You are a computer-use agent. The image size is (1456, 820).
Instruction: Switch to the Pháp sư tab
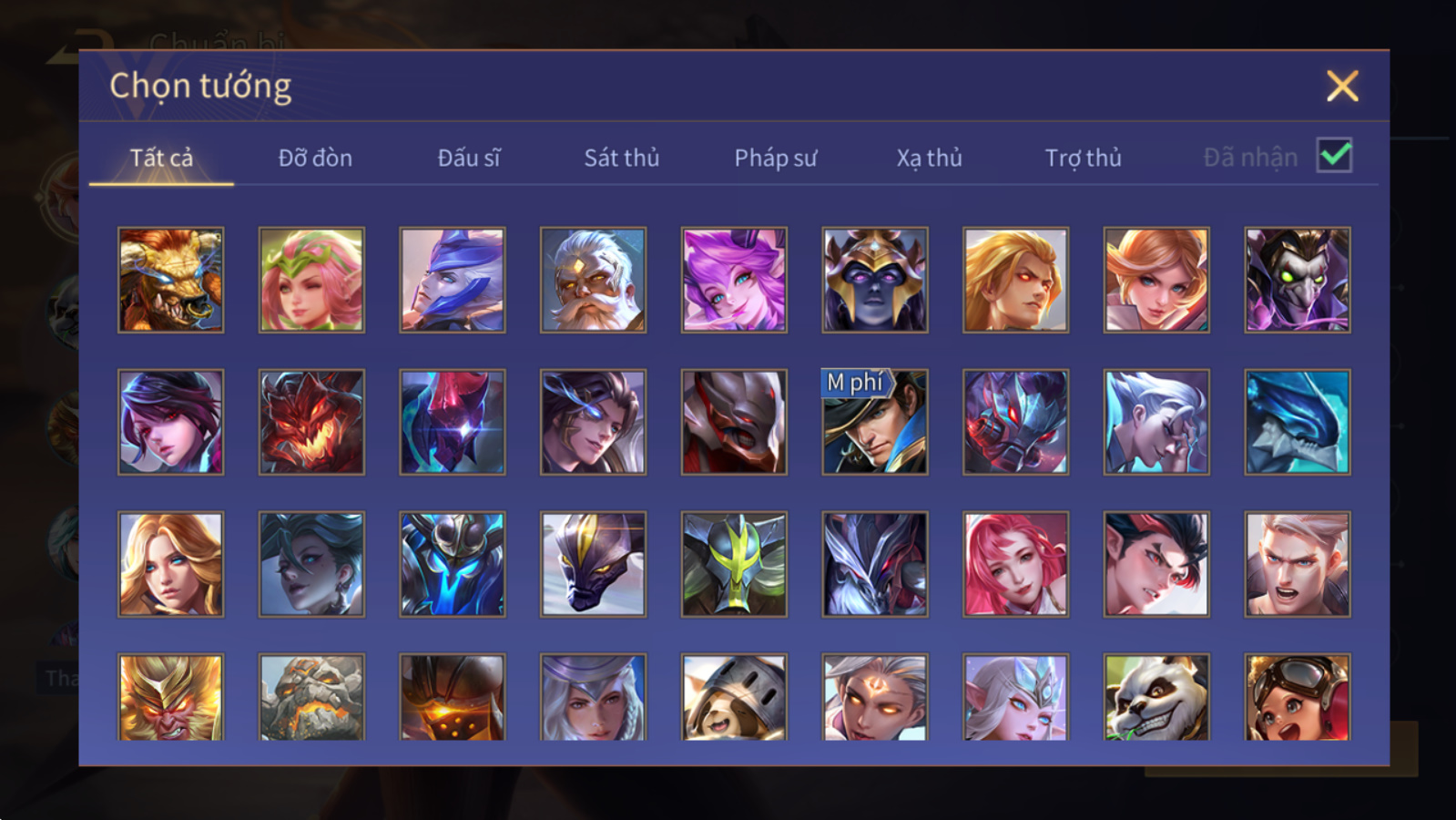pos(776,158)
